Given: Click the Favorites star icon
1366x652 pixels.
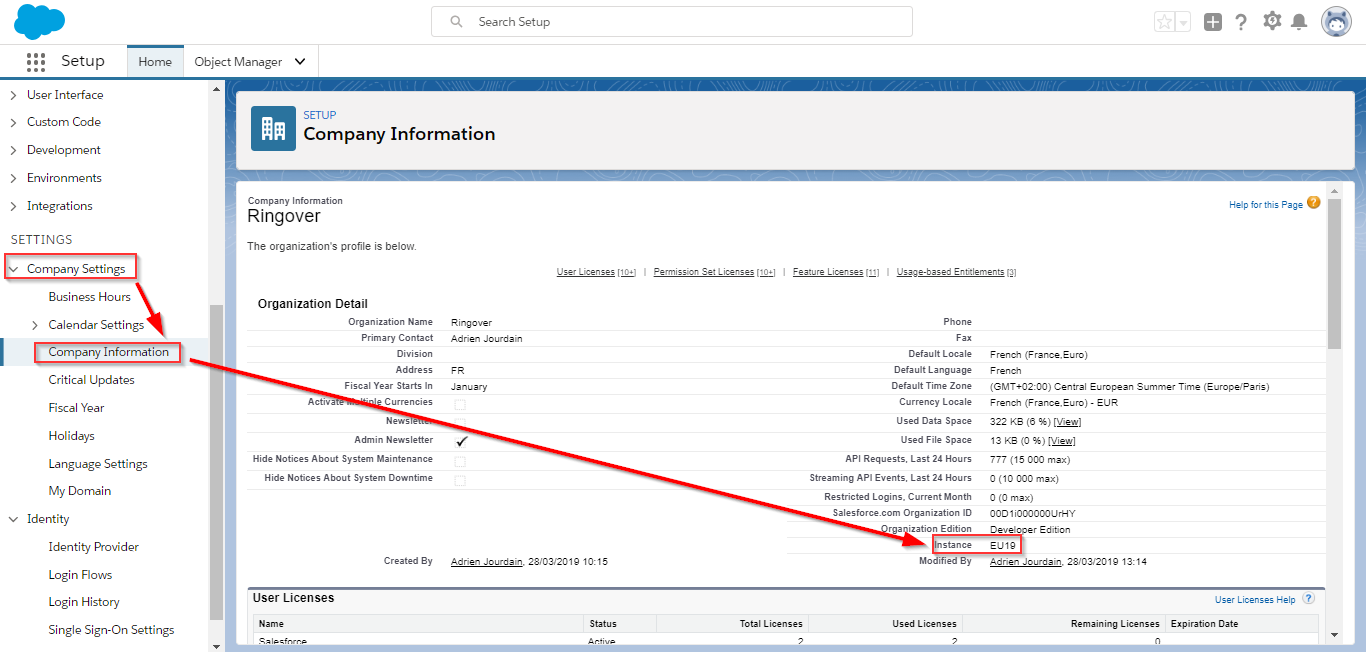Looking at the screenshot, I should [1164, 22].
